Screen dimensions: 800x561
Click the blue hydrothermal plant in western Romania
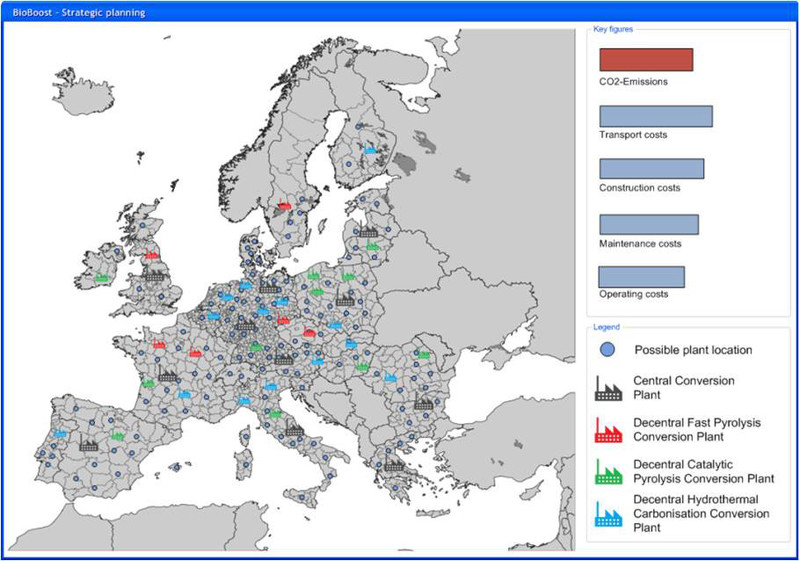(390, 377)
